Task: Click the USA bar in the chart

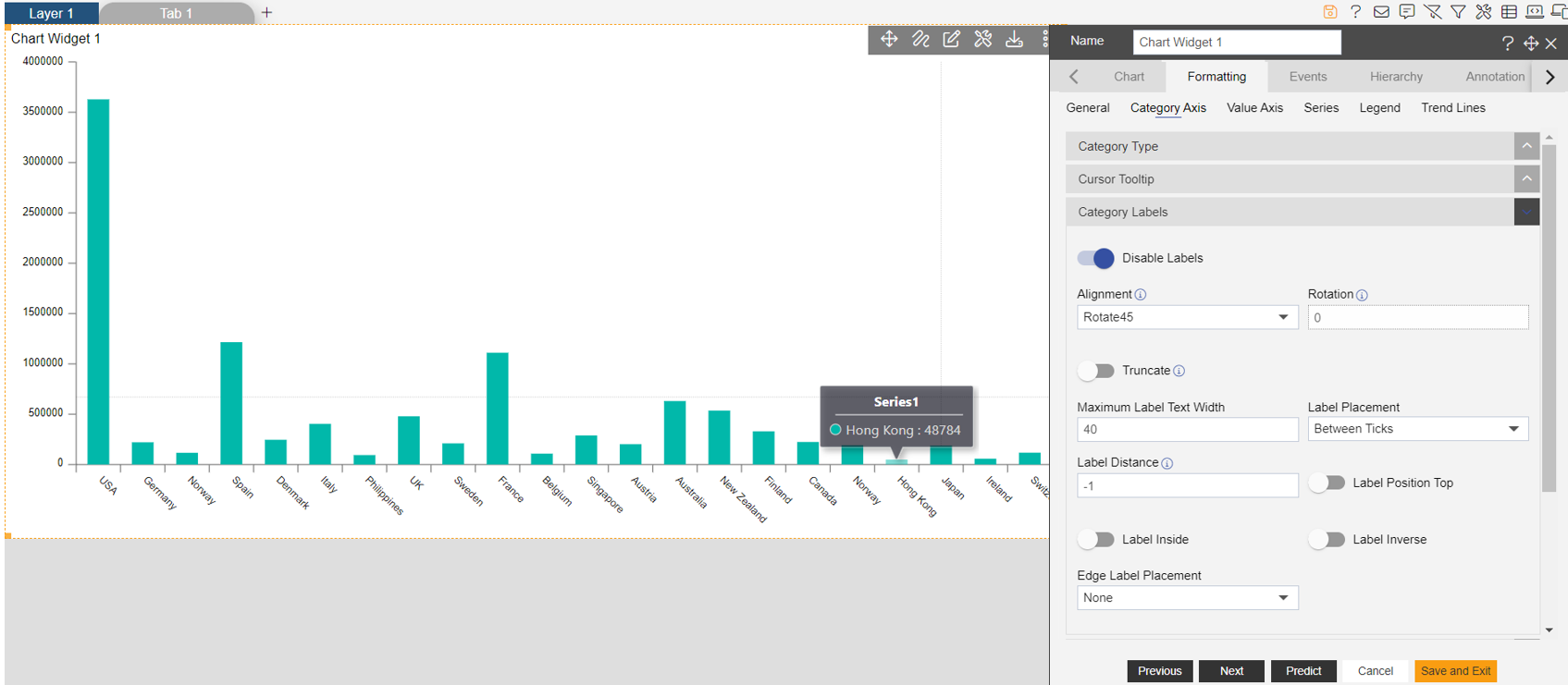Action: pyautogui.click(x=98, y=282)
